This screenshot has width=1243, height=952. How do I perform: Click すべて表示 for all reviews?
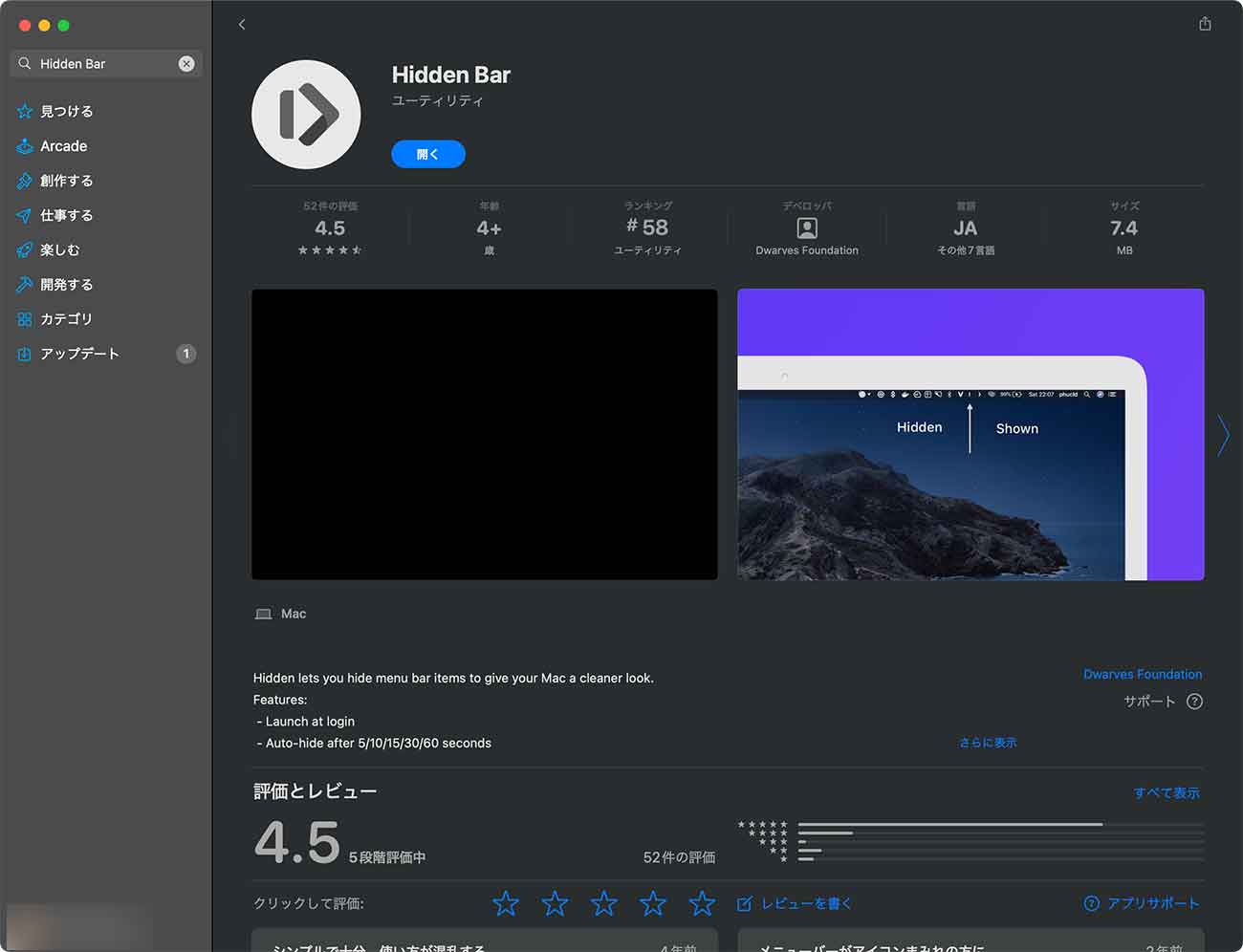coord(1167,792)
